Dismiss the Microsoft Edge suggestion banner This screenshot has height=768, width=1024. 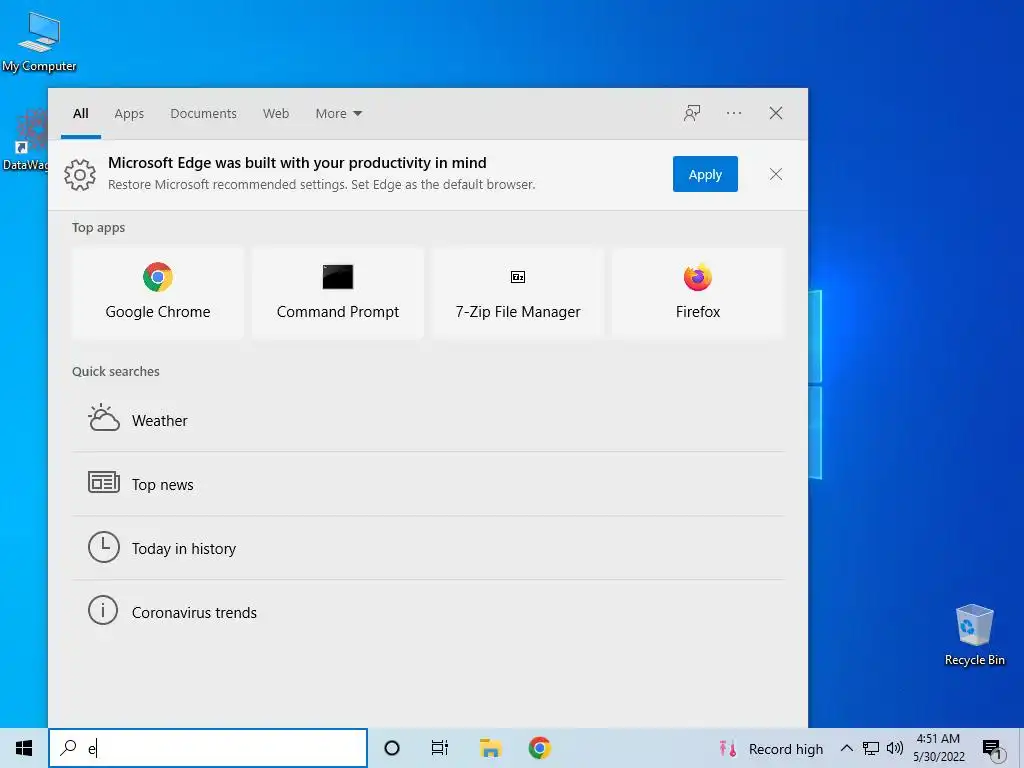(x=775, y=174)
